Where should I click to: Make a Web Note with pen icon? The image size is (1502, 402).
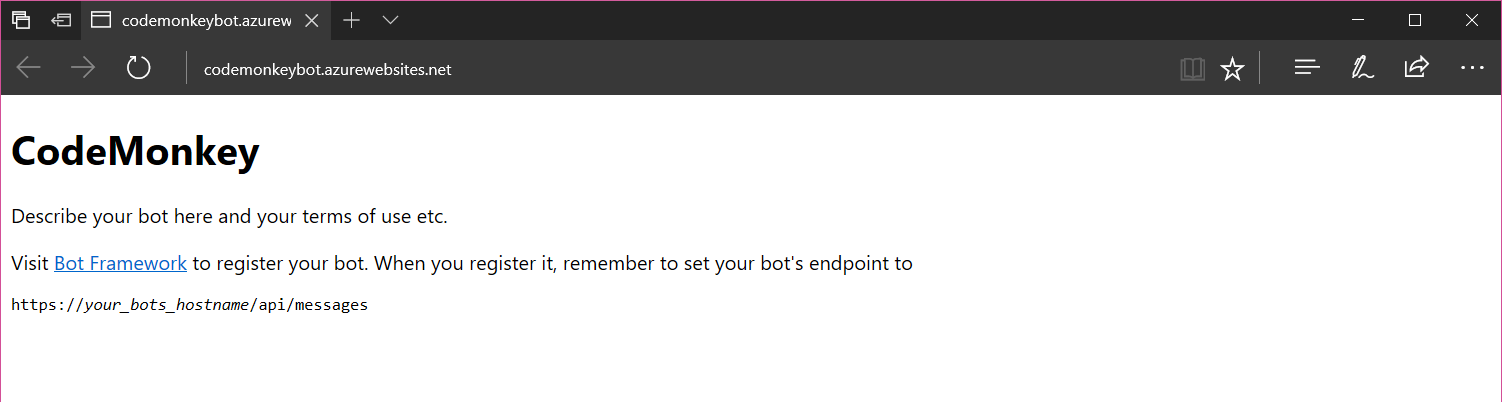pos(1361,68)
